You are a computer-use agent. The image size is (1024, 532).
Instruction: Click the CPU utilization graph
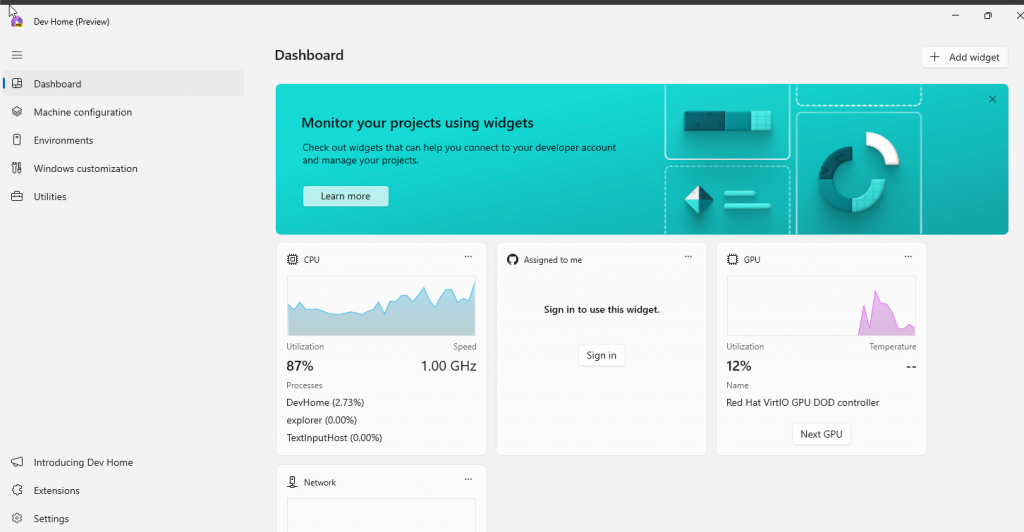(x=381, y=305)
